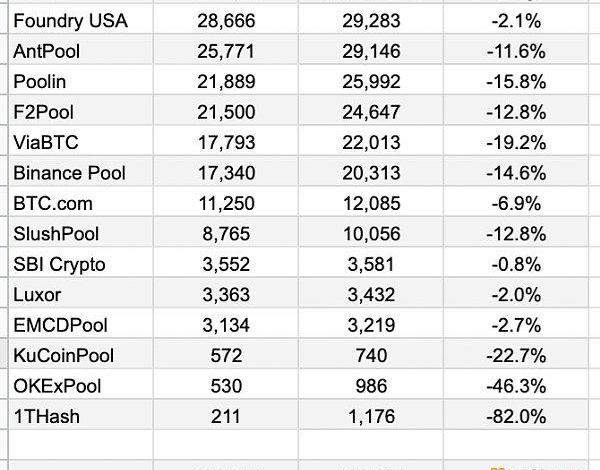Select the SBI Crypto row label
Viewport: 600px width, 470px height.
81,264
